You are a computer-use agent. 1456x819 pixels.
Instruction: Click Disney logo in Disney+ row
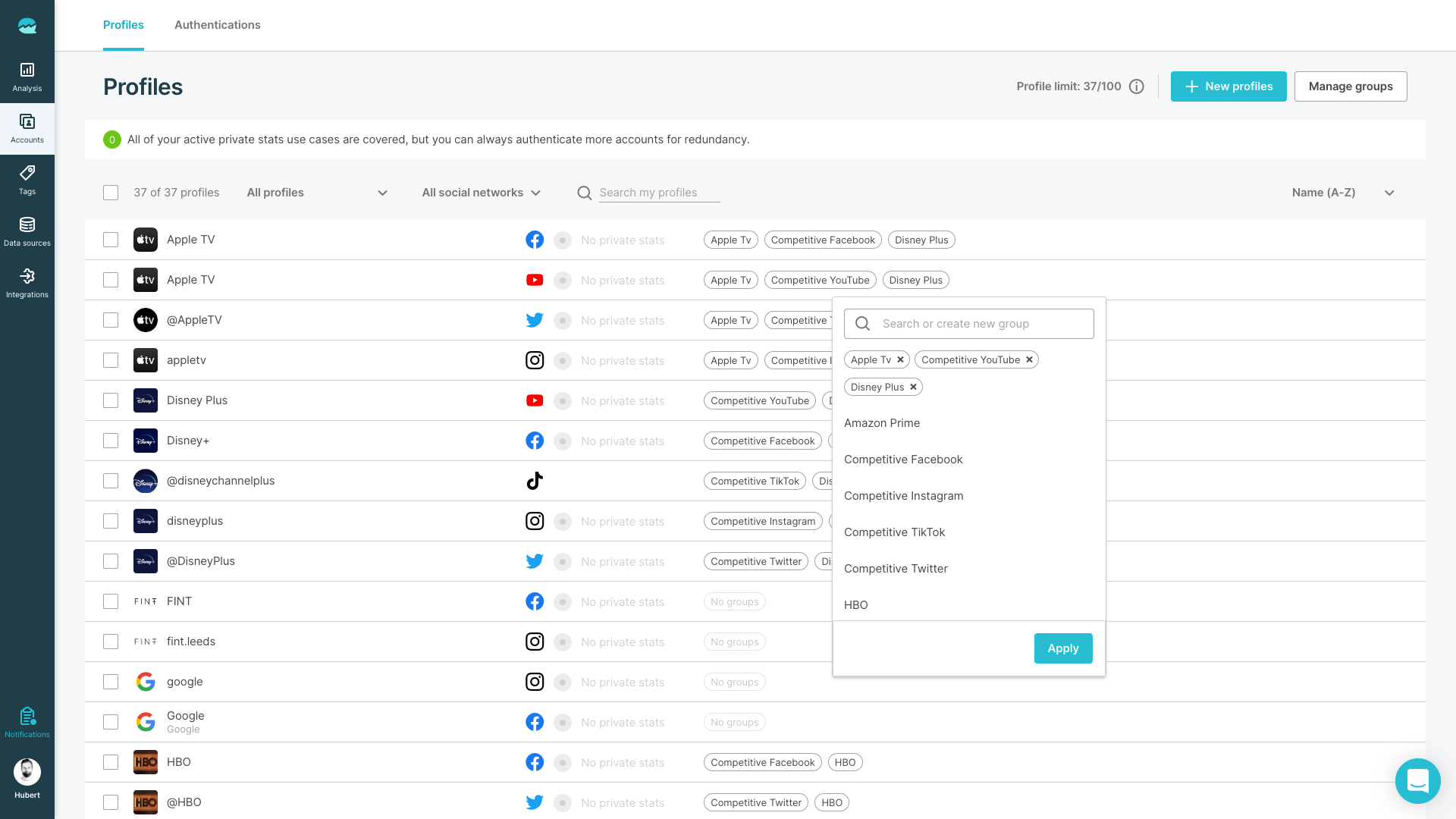[x=146, y=441]
